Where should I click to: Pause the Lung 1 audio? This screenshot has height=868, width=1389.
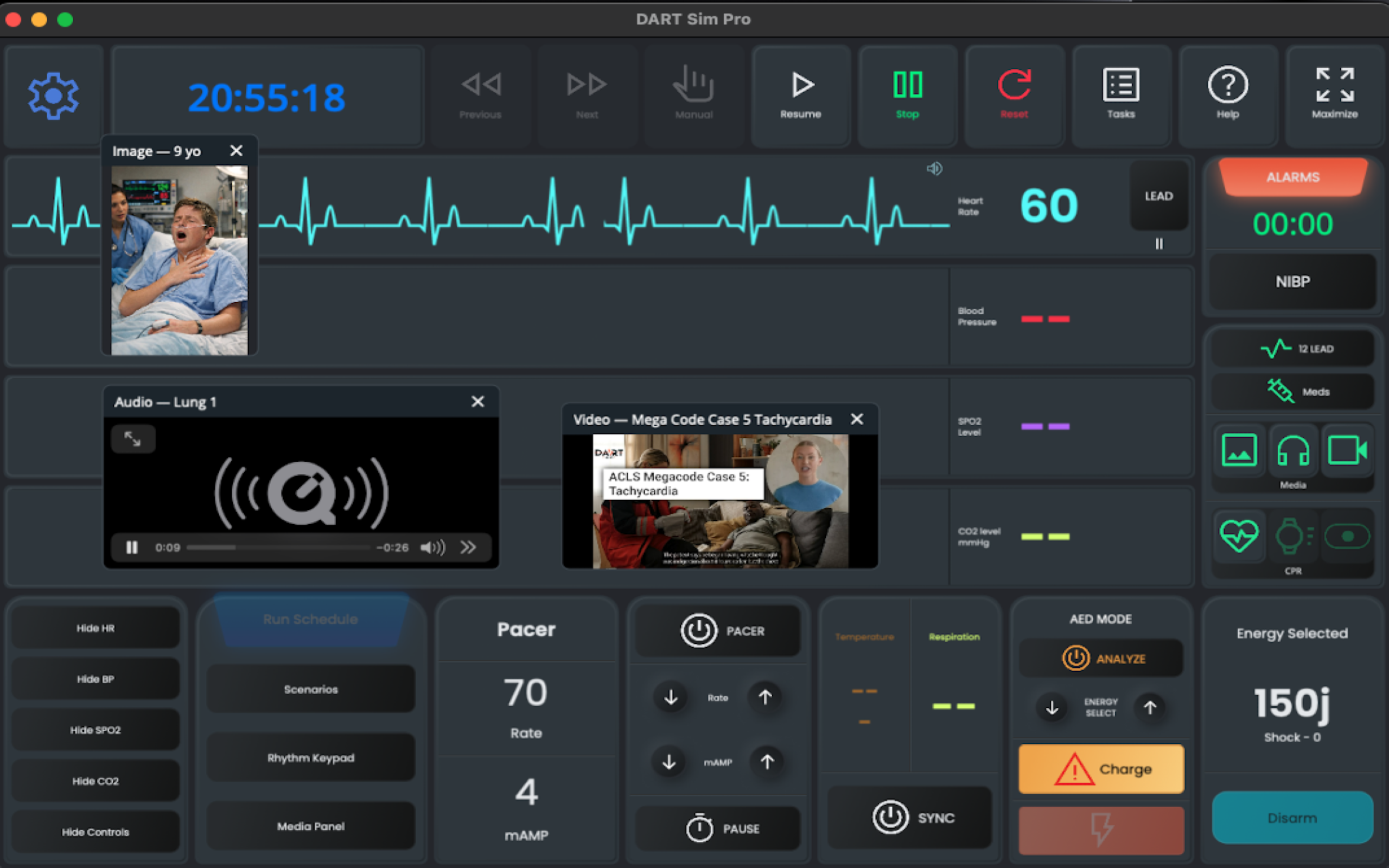131,548
